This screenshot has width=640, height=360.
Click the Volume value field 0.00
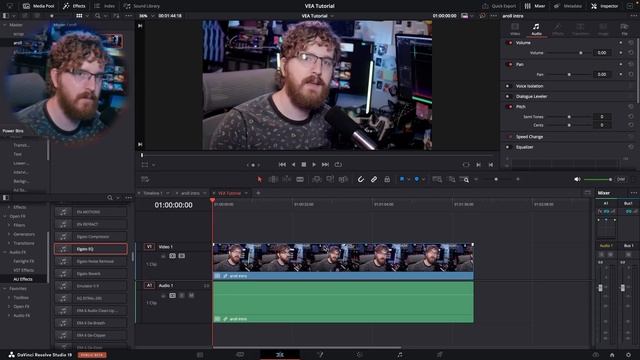tap(602, 53)
